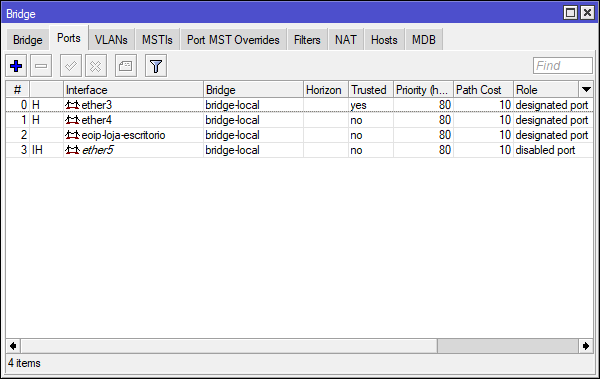Open the filter funnel button
Viewport: 600px width, 379px height.
(x=156, y=66)
